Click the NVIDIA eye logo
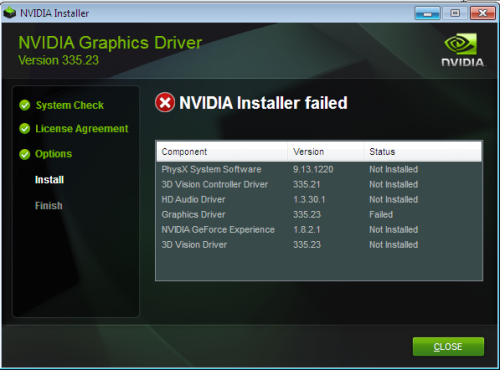The image size is (500, 370). click(460, 44)
